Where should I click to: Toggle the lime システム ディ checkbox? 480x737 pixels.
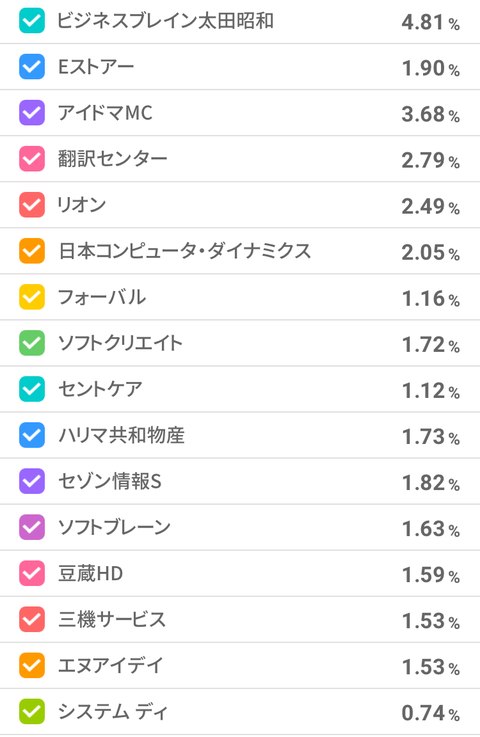[32, 712]
